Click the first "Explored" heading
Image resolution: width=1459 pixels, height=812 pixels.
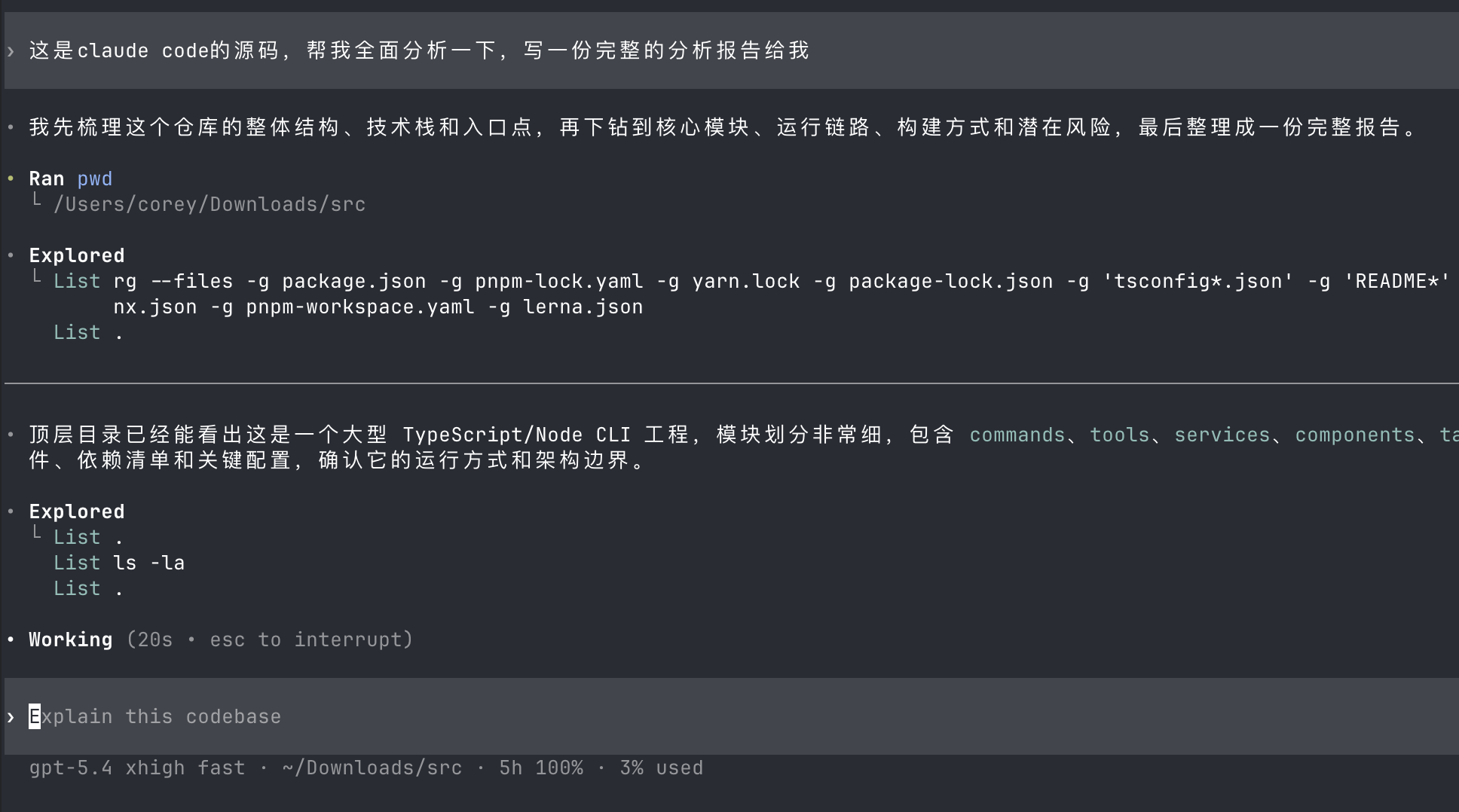coord(76,256)
